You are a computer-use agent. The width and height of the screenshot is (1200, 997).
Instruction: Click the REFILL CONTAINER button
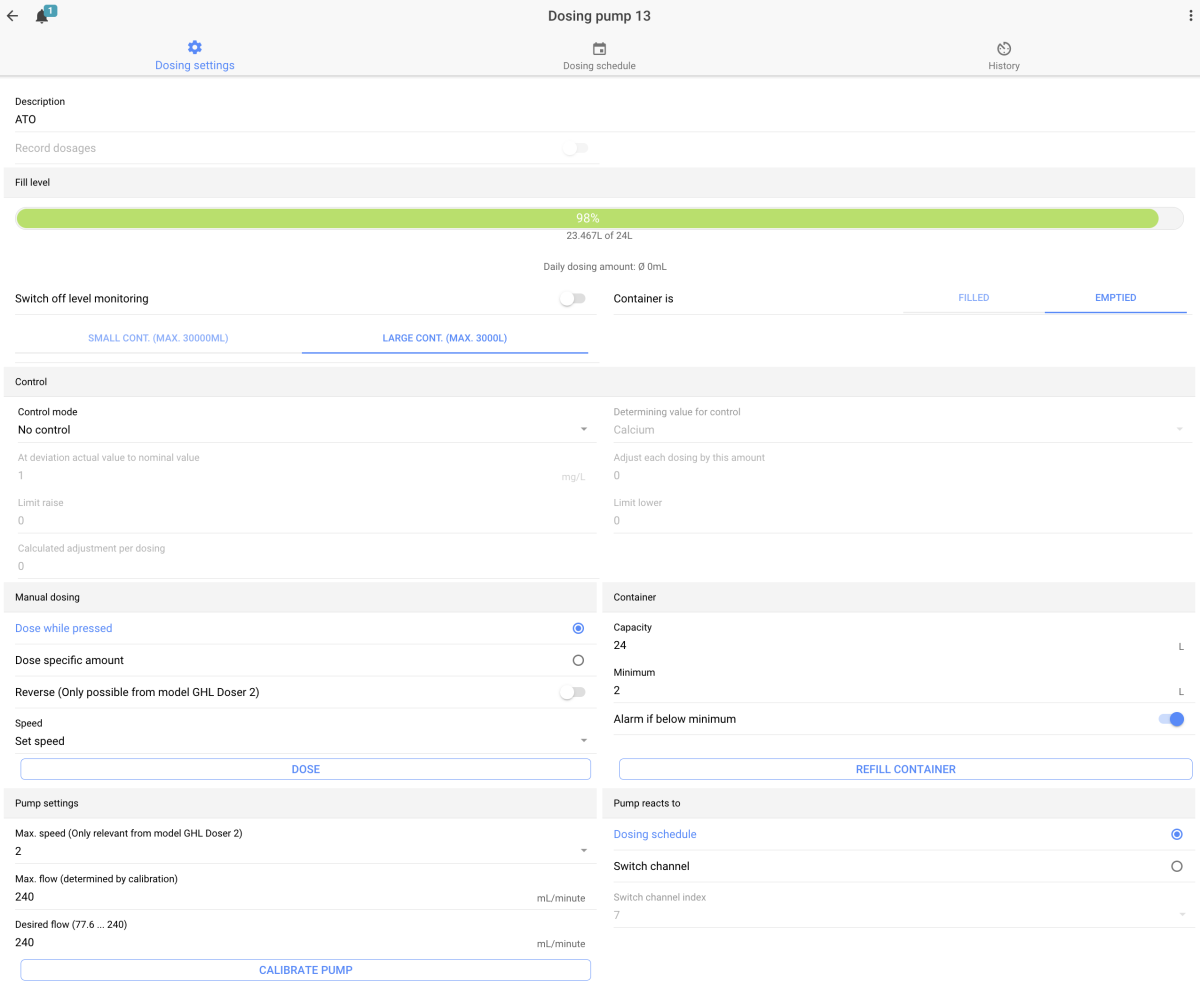coord(906,769)
